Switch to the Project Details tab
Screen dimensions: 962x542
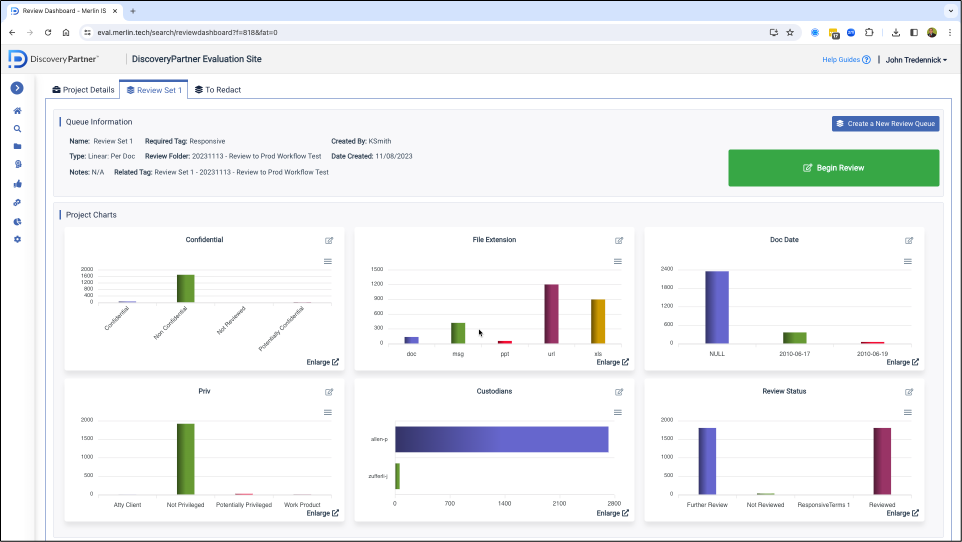(83, 90)
